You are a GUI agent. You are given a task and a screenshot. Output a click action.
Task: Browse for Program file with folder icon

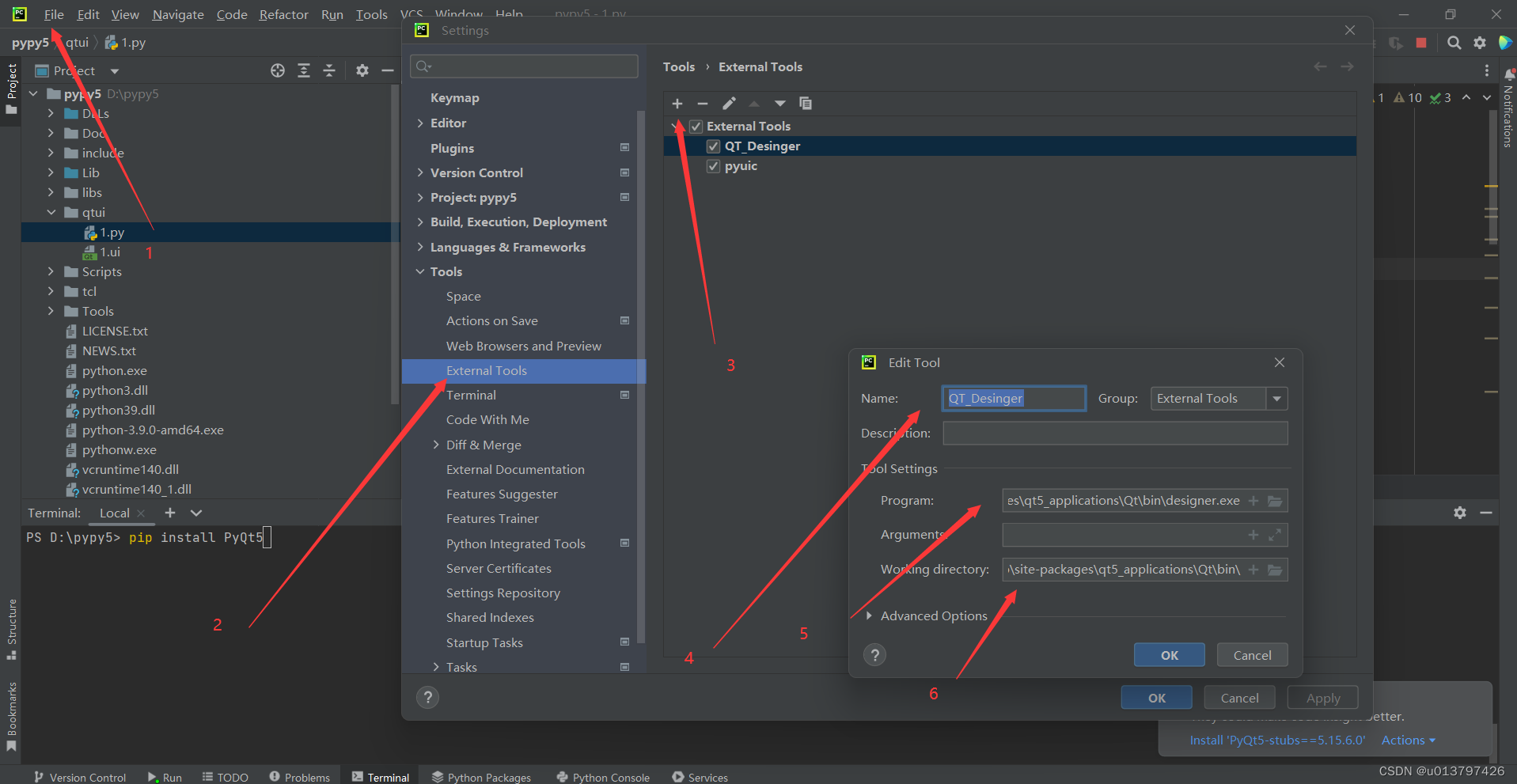pyautogui.click(x=1275, y=501)
